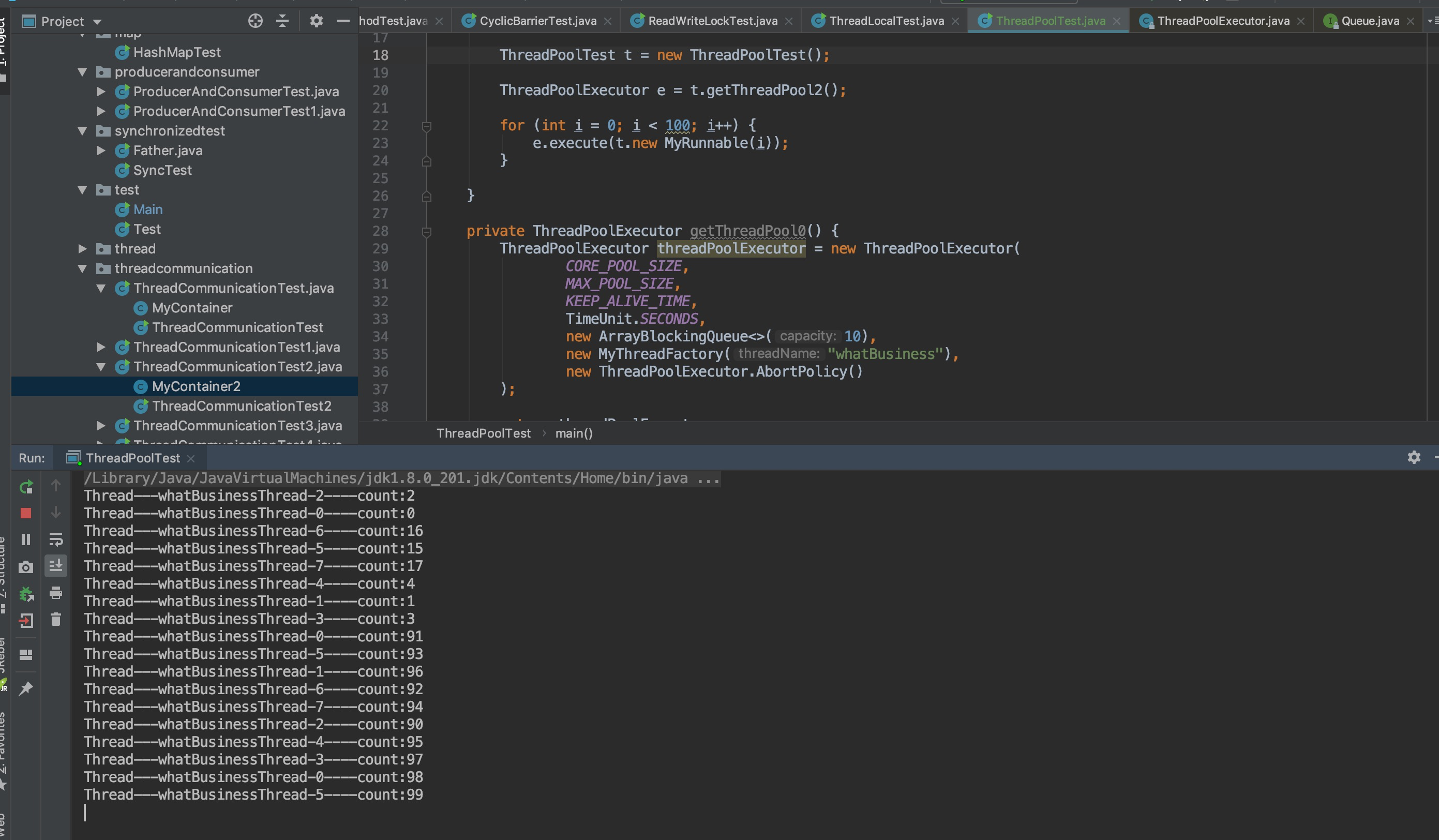Open the Project view dropdown

point(97,22)
